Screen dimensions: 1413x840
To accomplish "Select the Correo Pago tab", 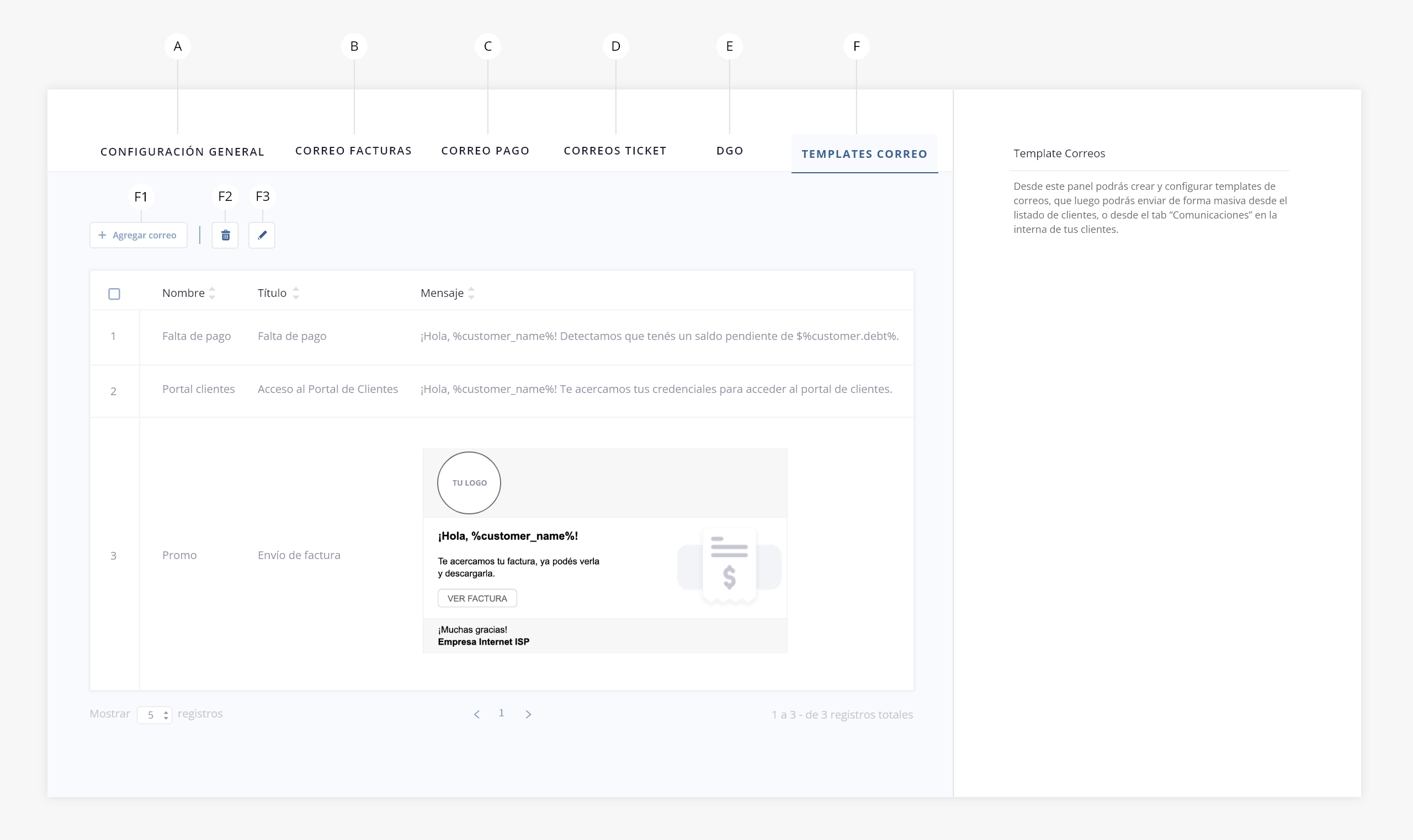I will (x=485, y=151).
